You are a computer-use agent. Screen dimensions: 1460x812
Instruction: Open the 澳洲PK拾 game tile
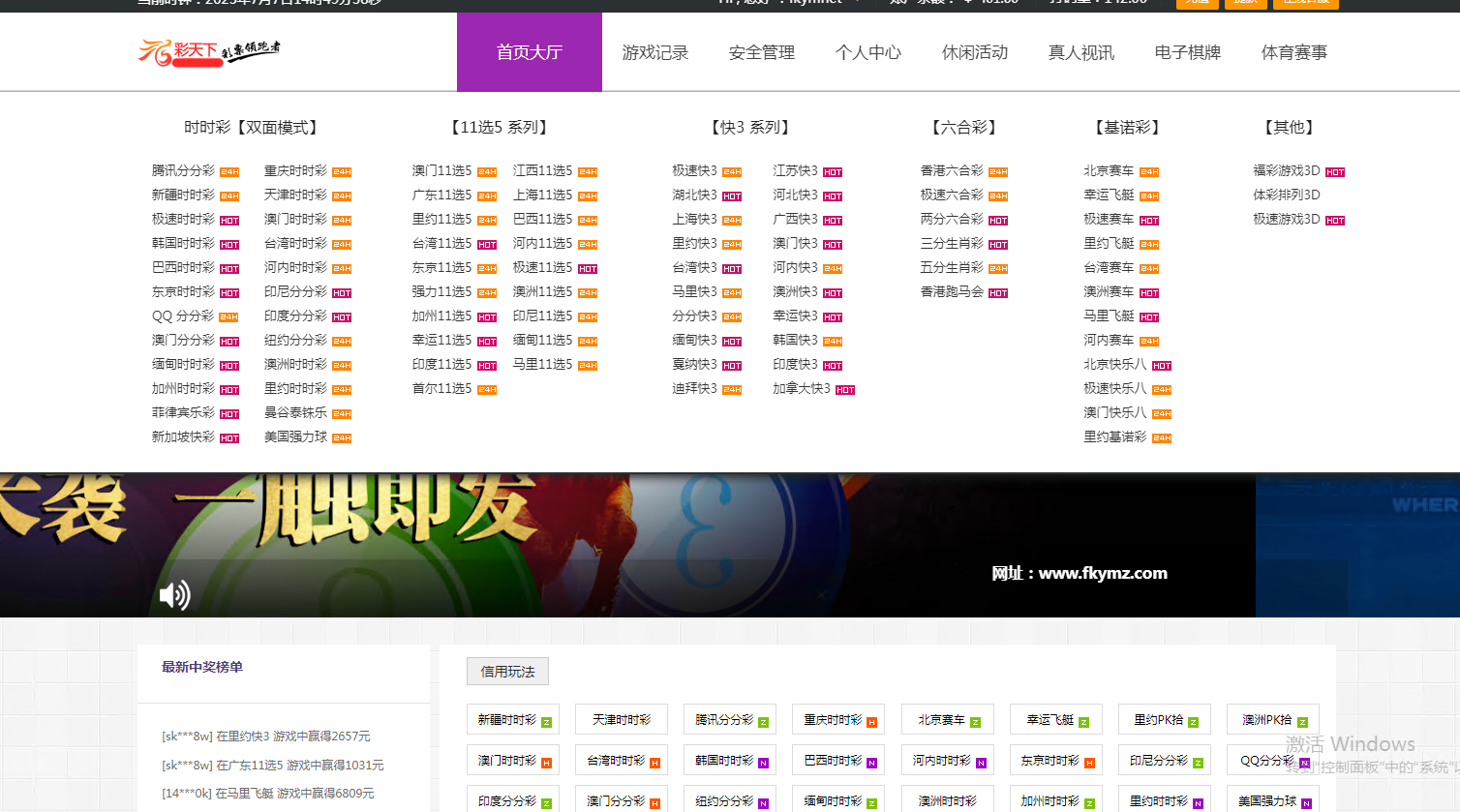(1273, 719)
